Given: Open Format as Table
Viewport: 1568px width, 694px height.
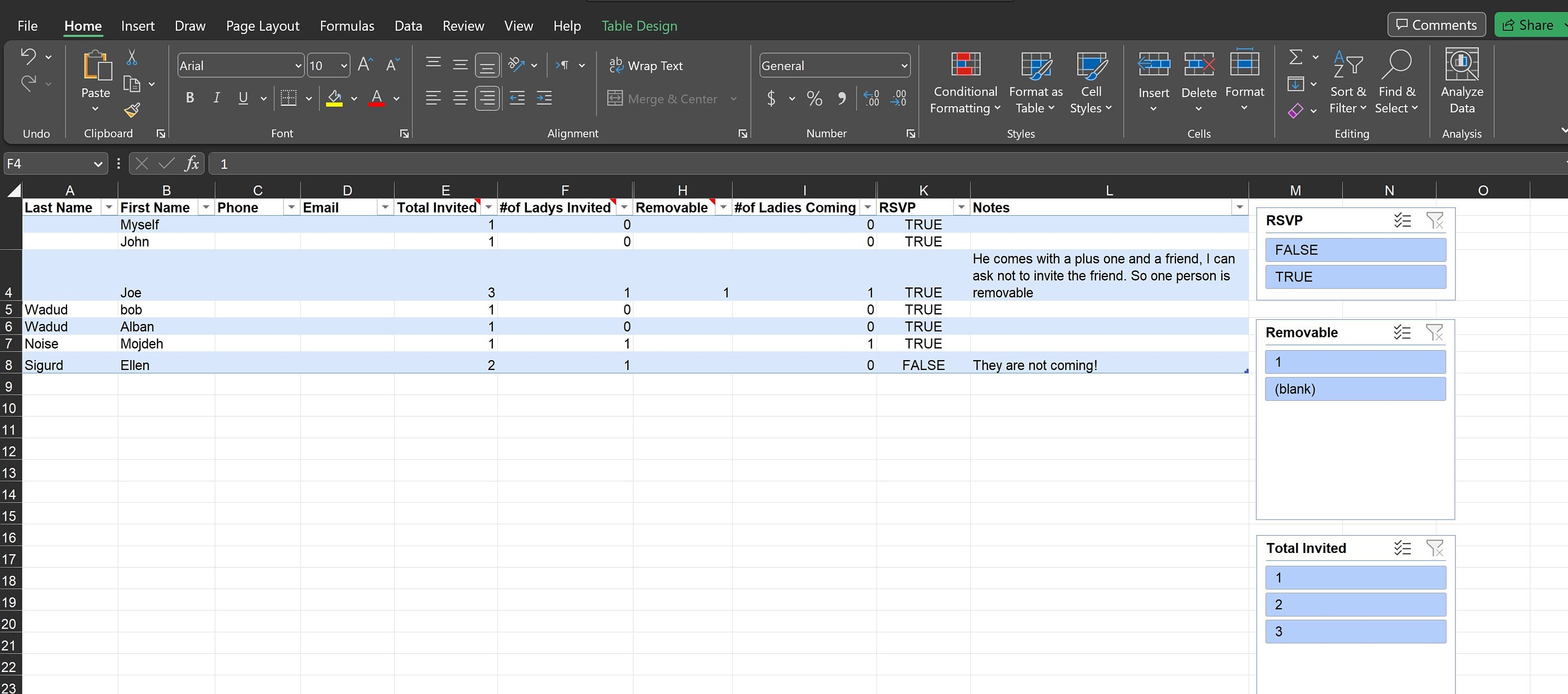Looking at the screenshot, I should 1035,82.
